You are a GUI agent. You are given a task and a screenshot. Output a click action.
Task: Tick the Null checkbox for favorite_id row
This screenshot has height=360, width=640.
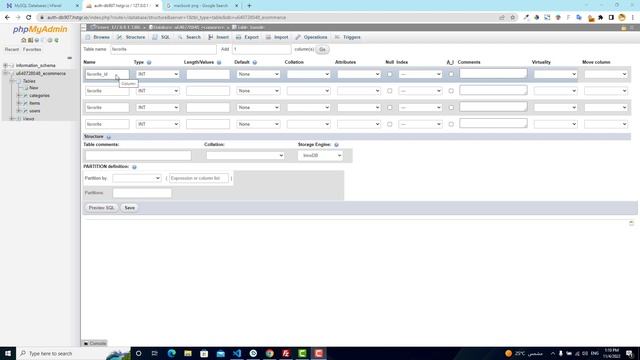tap(389, 74)
